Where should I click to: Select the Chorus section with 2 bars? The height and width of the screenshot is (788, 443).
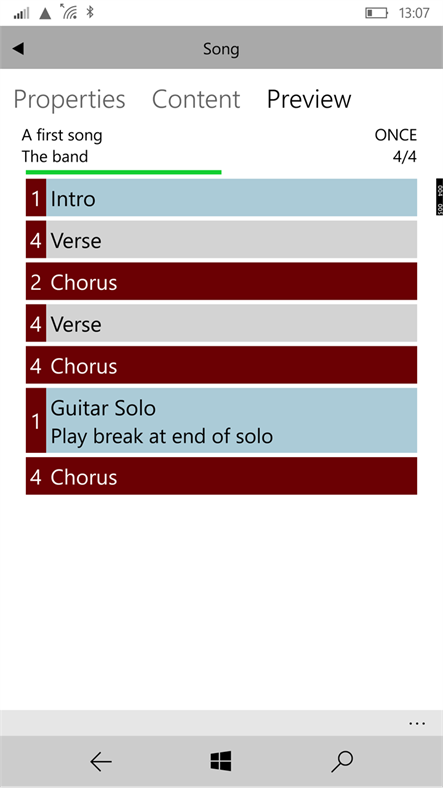click(x=222, y=281)
